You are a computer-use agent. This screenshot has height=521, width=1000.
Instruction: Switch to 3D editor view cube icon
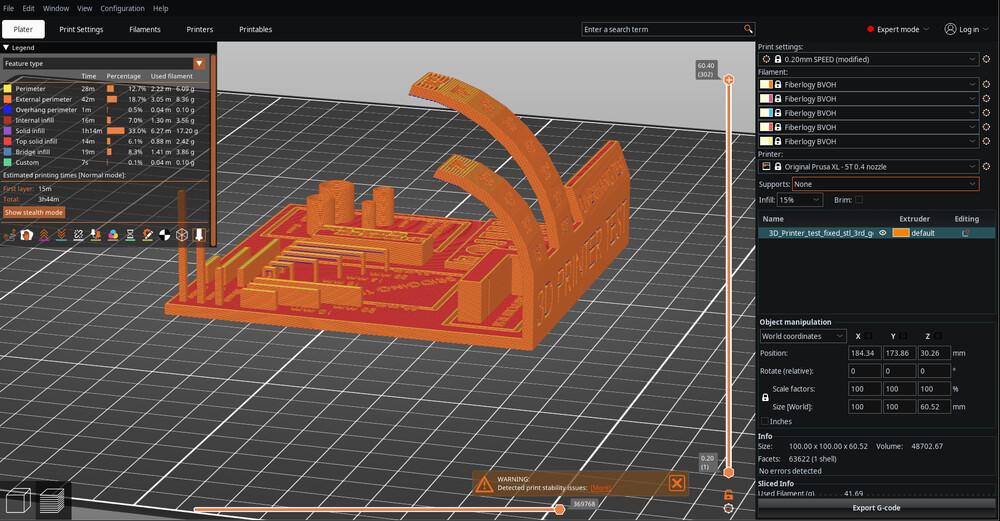[18, 501]
